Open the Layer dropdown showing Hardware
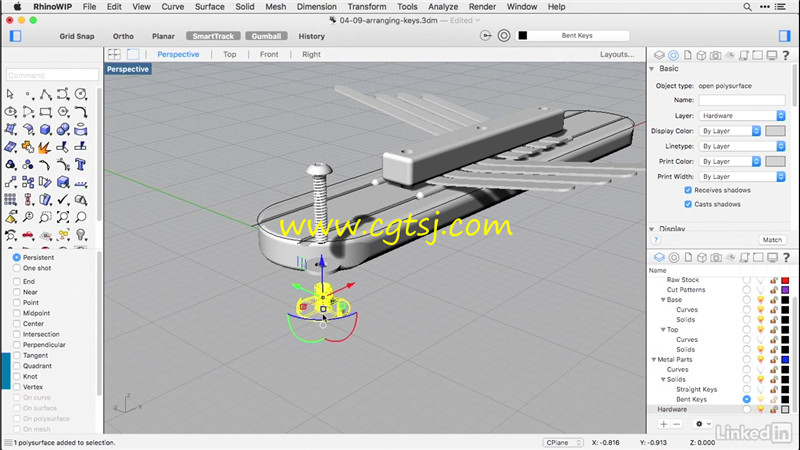This screenshot has height=450, width=800. pos(742,116)
